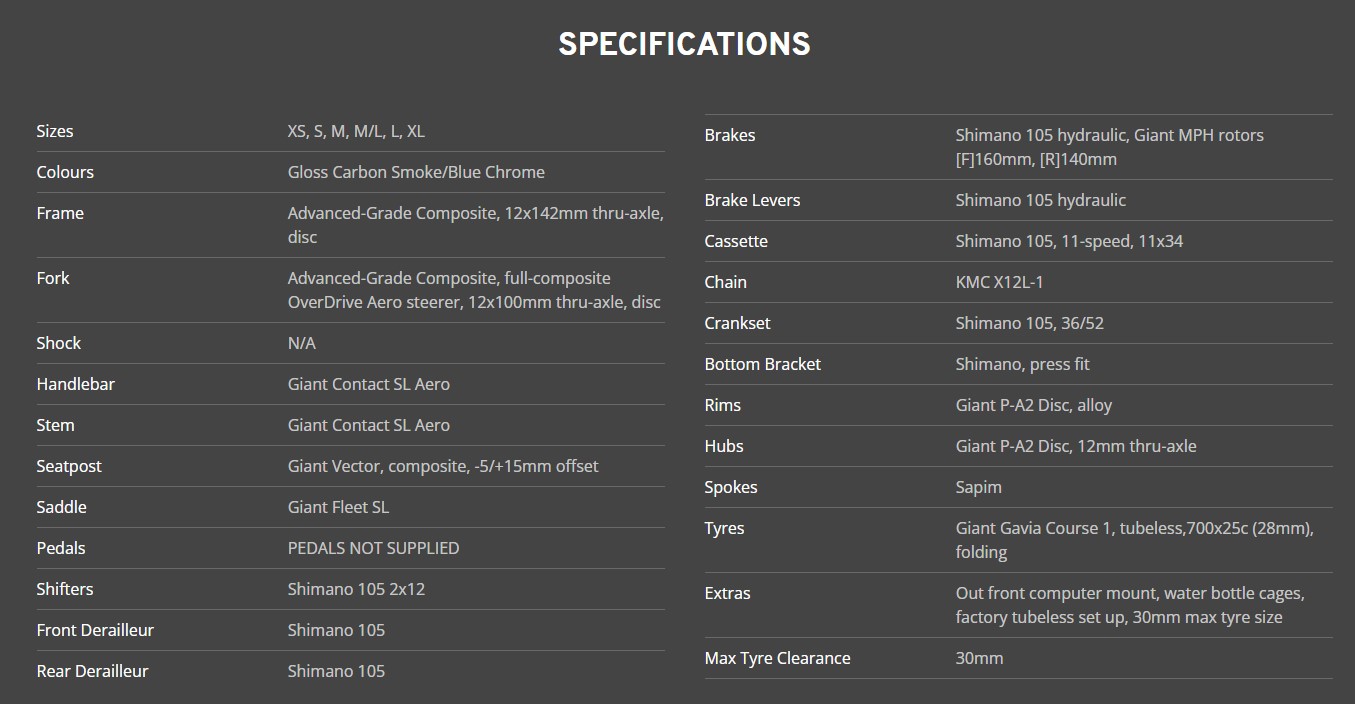Click the SPECIFICATIONS heading
1355x704 pixels.
click(x=684, y=44)
